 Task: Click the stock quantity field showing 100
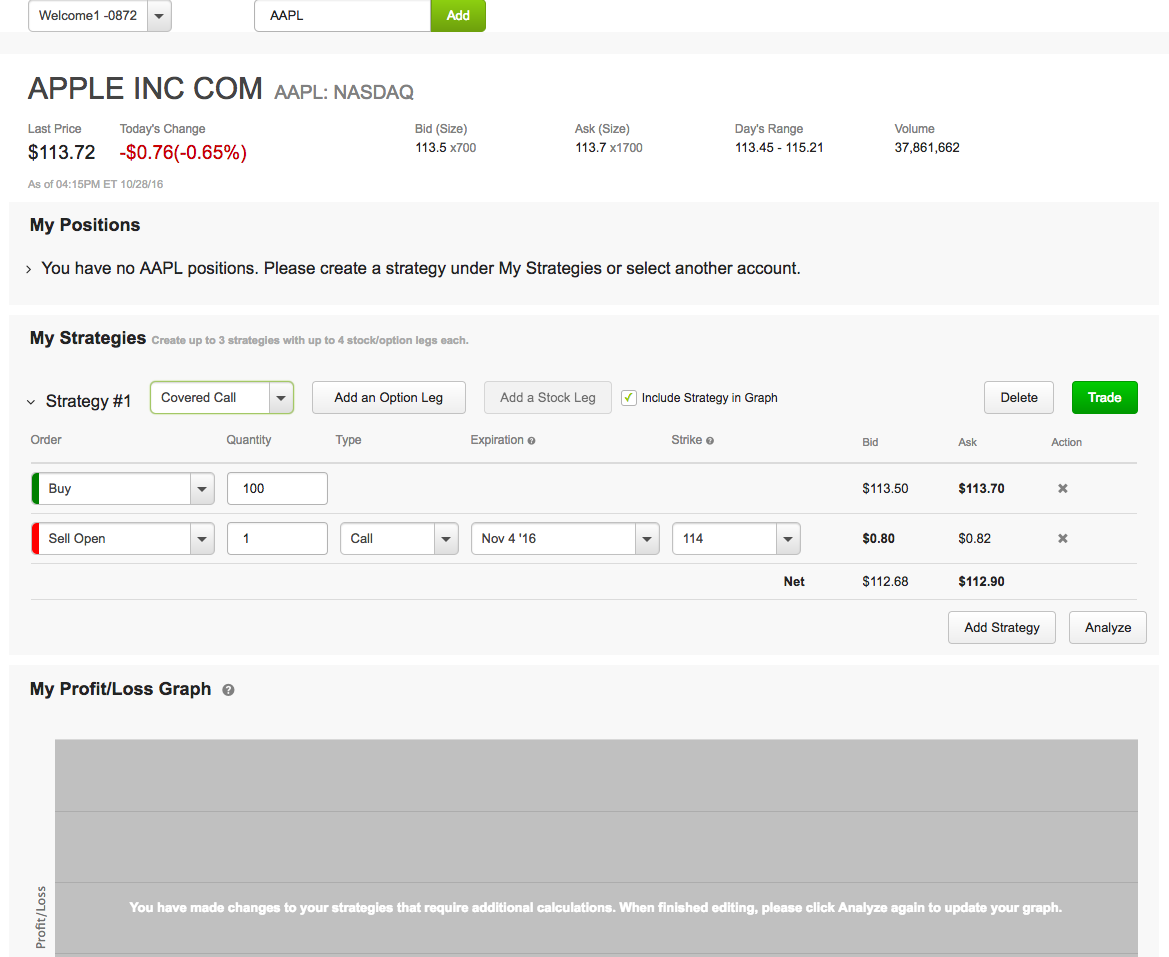277,489
